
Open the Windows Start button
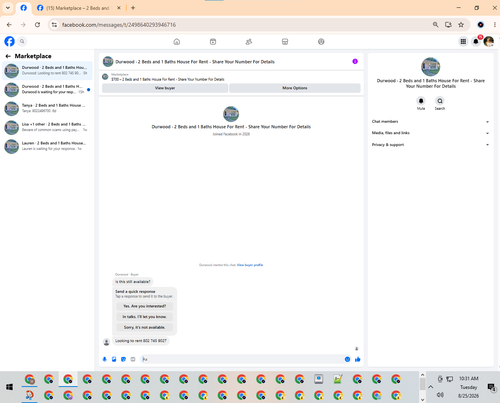[x=9, y=387]
